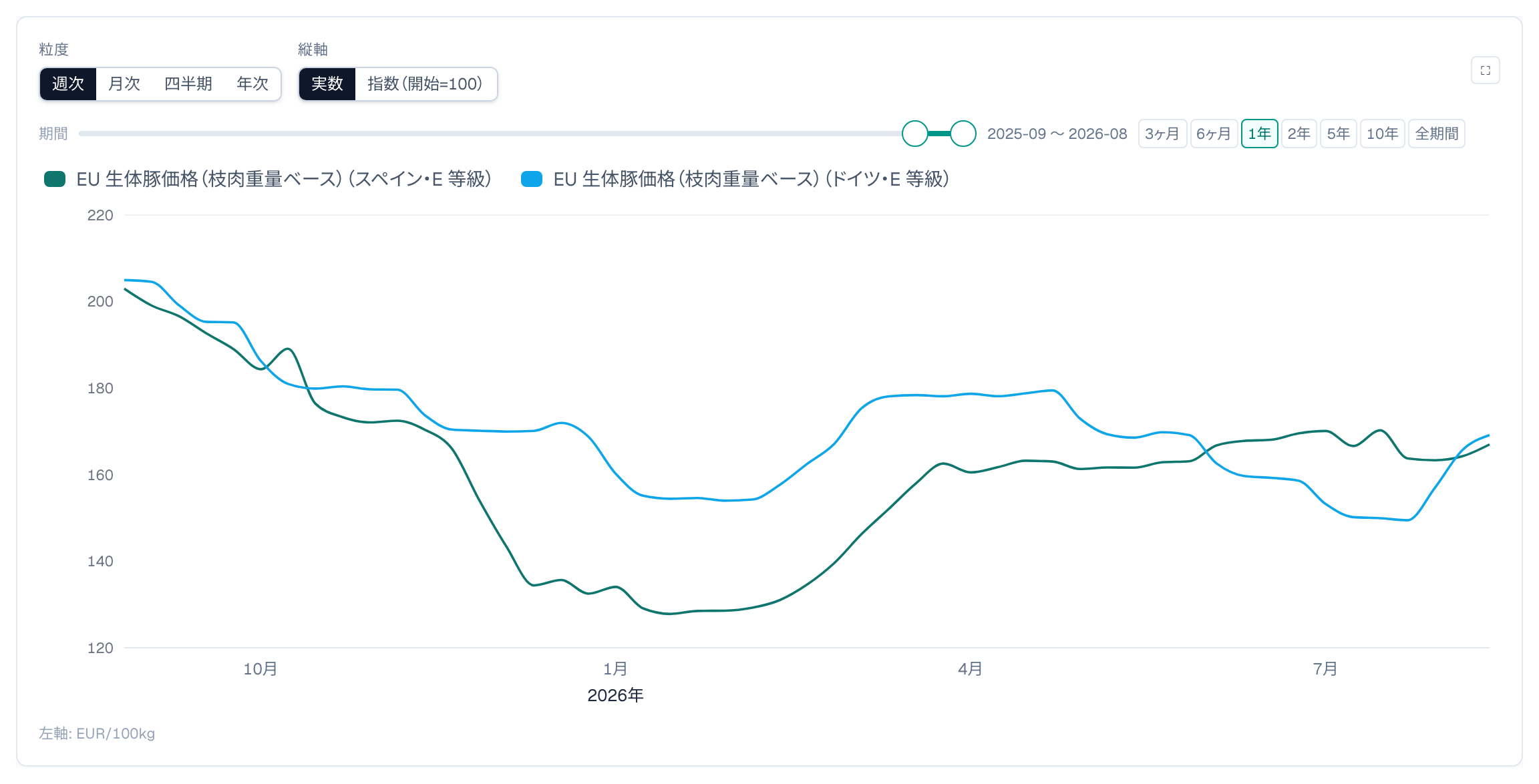Switch axis to 指数(開始=100)
The image size is (1539, 784).
425,84
